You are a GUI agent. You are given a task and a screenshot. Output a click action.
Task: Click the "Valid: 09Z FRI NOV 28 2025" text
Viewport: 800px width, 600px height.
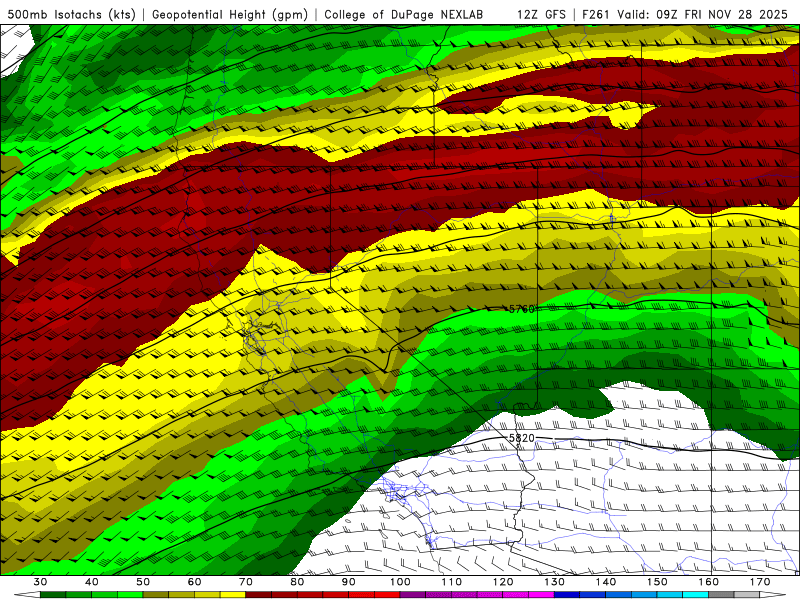[x=703, y=15]
